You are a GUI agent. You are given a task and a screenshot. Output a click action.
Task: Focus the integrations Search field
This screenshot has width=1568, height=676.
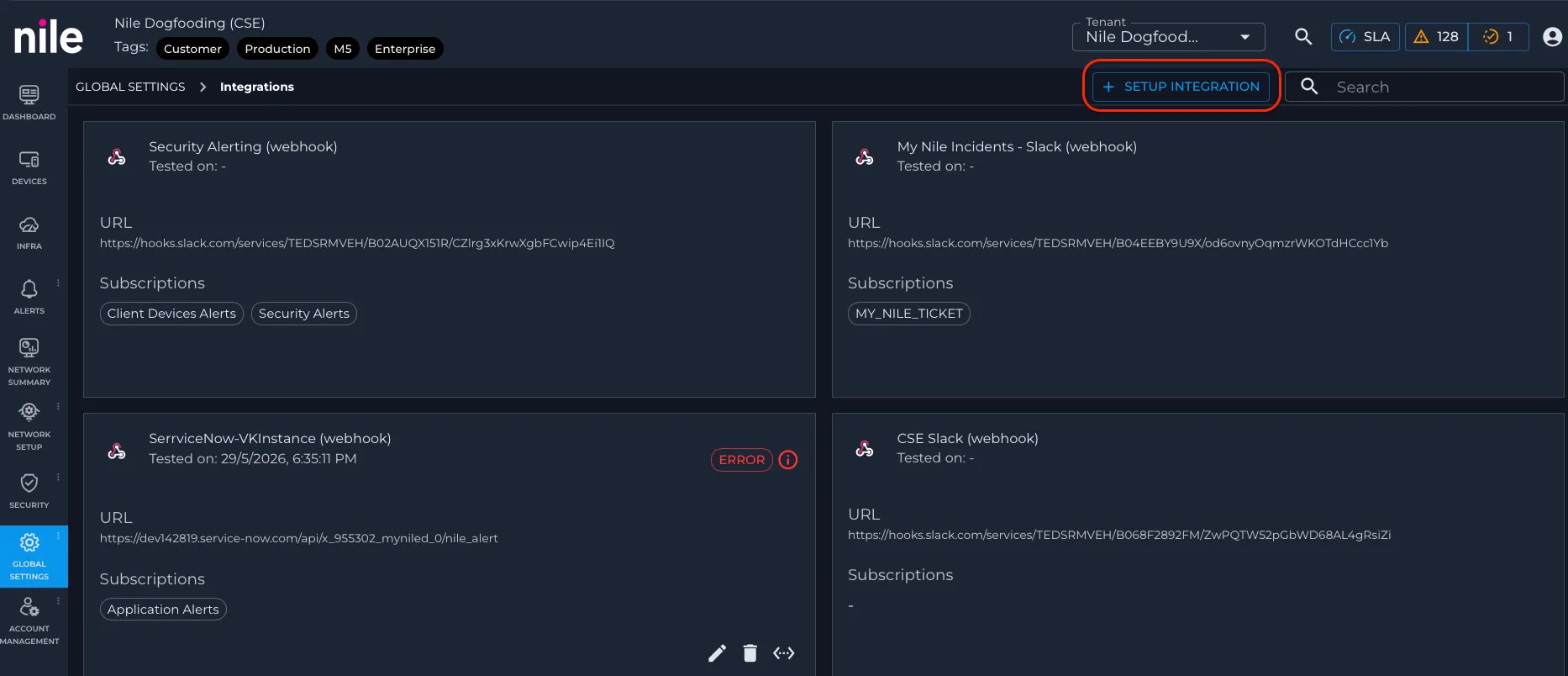(x=1424, y=87)
